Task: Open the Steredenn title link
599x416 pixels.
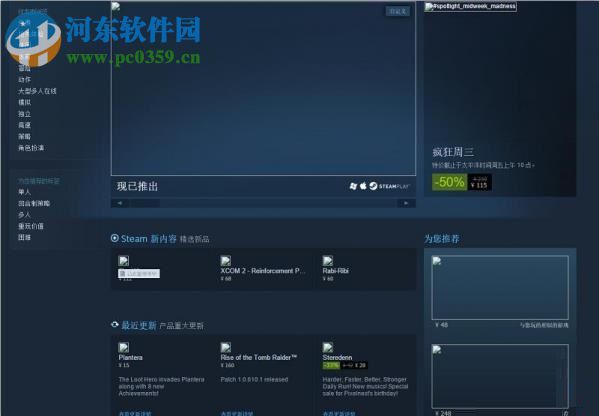Action: [337, 358]
